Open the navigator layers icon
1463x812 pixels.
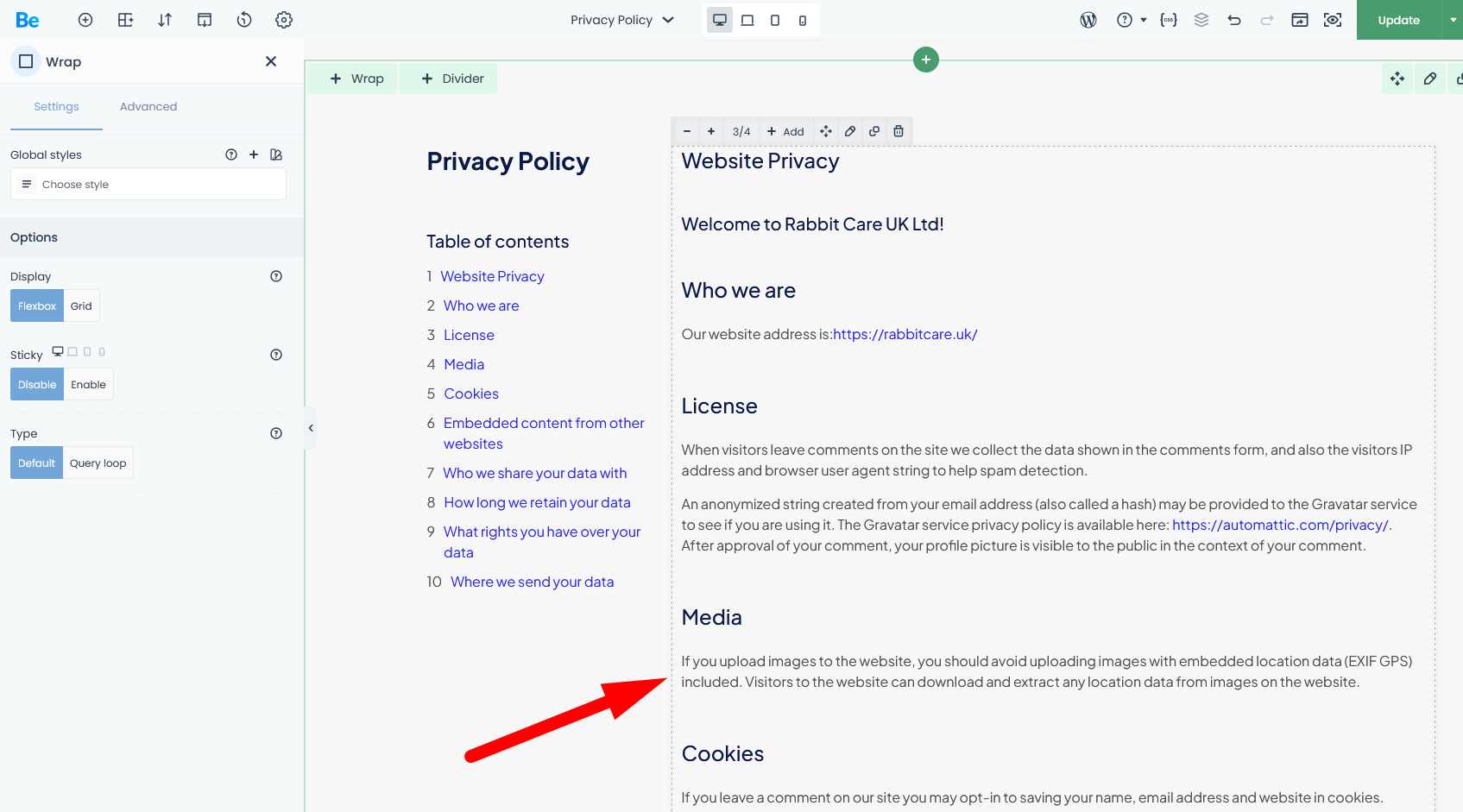(1201, 20)
